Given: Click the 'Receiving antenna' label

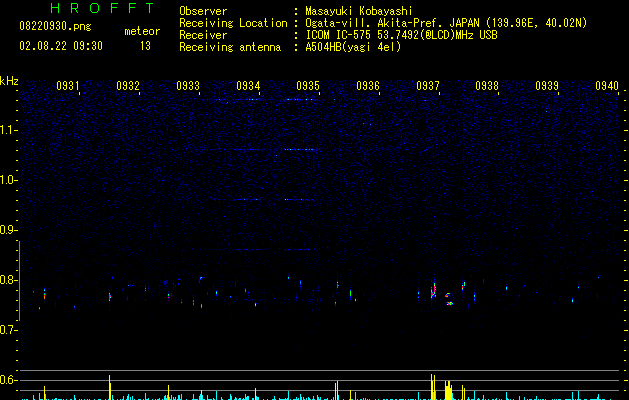Looking at the screenshot, I should click(230, 47).
